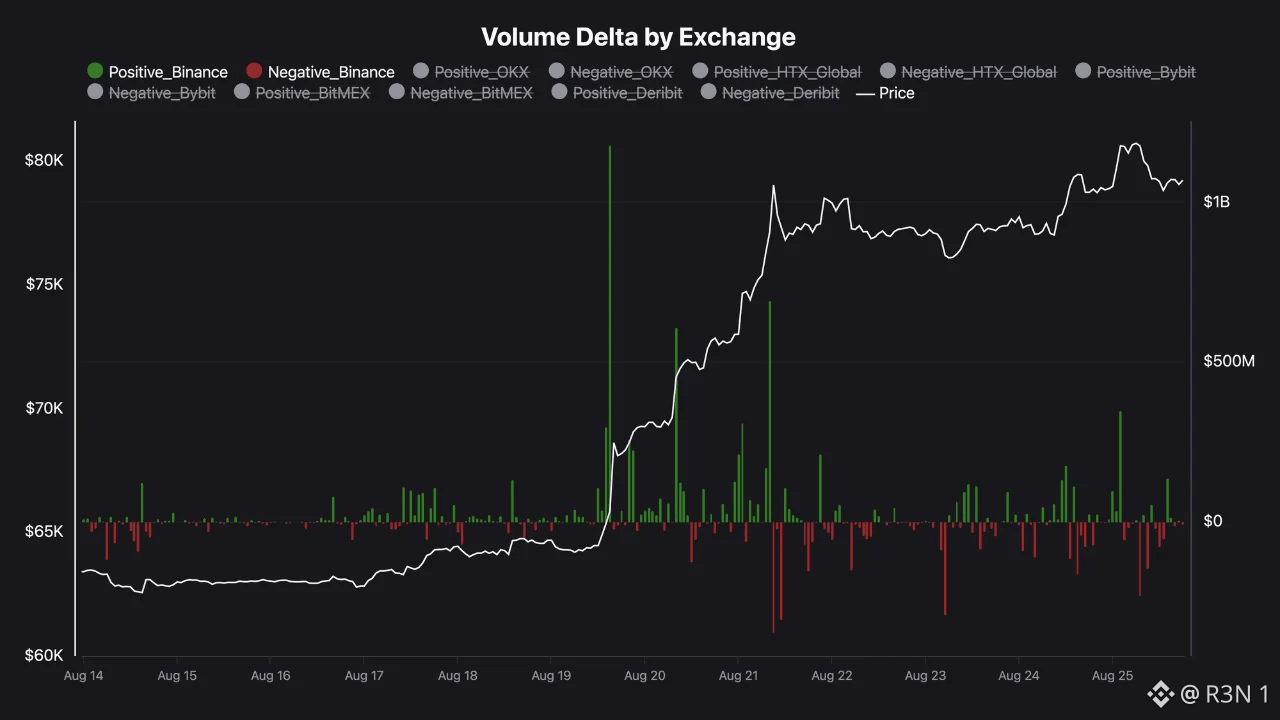The width and height of the screenshot is (1280, 720).
Task: Click the Aug 22 date label
Action: point(832,676)
